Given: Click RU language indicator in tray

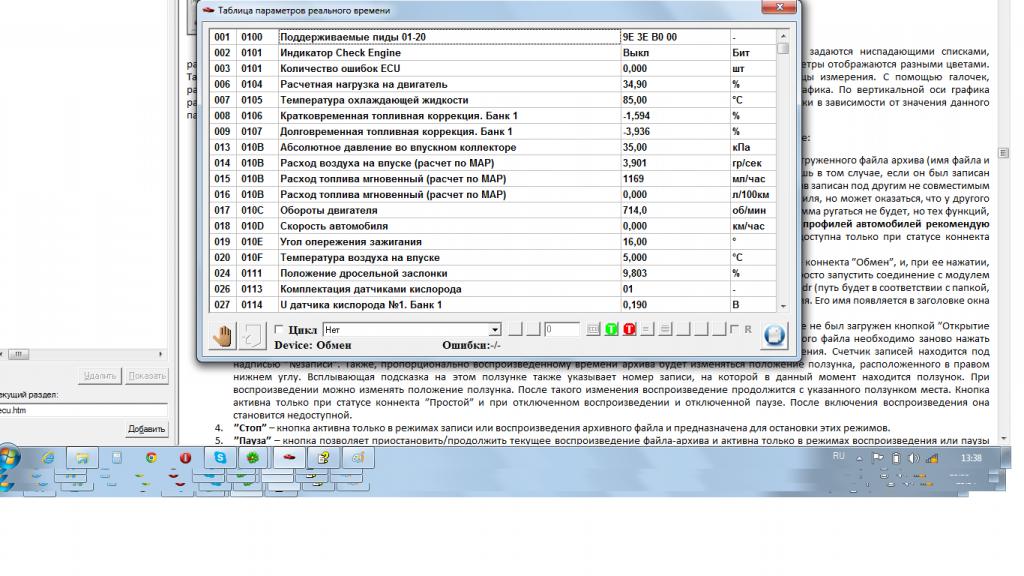Looking at the screenshot, I should point(838,456).
